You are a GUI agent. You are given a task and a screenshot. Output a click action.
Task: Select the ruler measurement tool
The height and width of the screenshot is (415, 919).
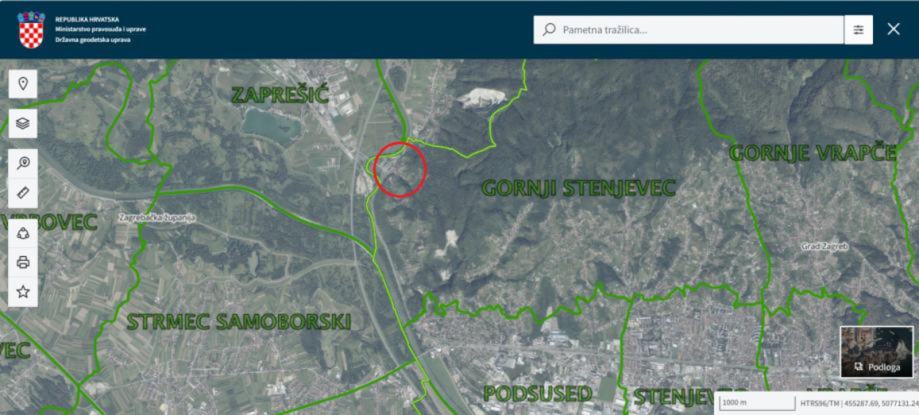click(23, 193)
